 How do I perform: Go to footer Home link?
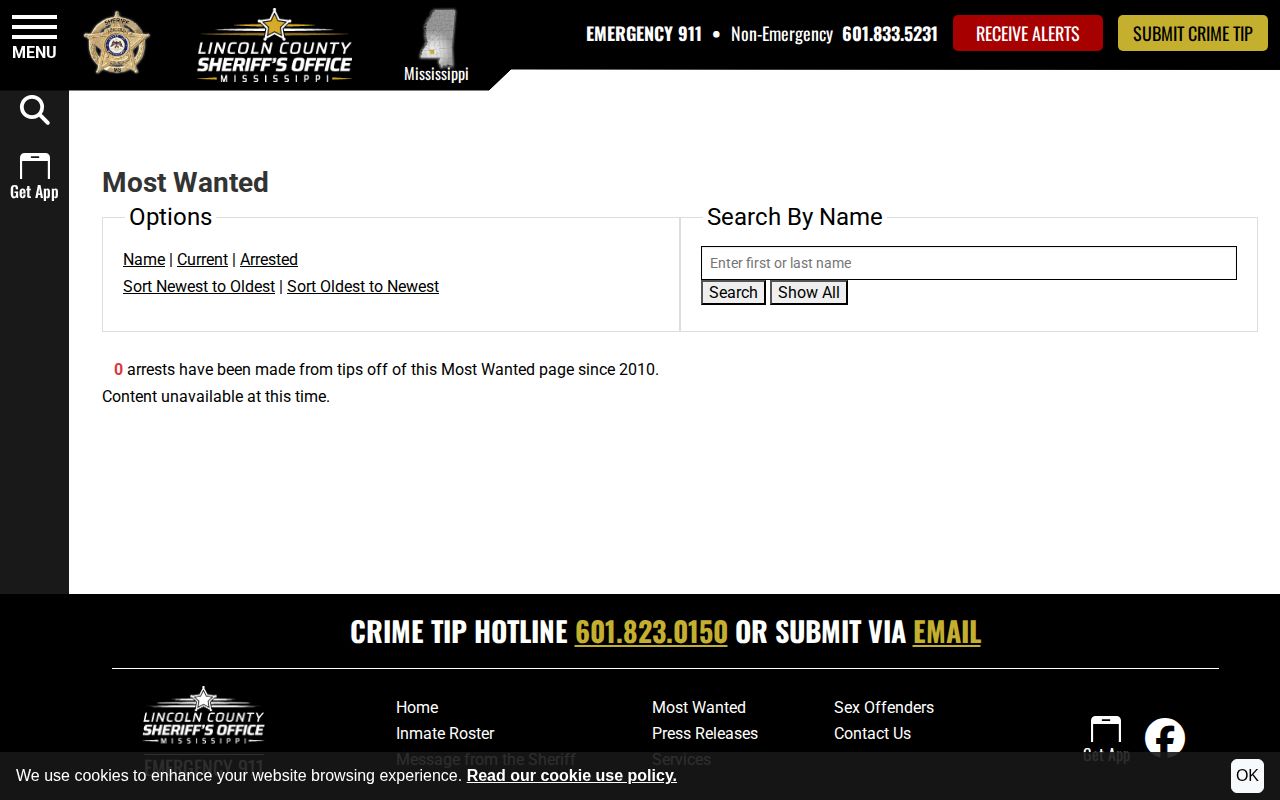click(x=417, y=707)
